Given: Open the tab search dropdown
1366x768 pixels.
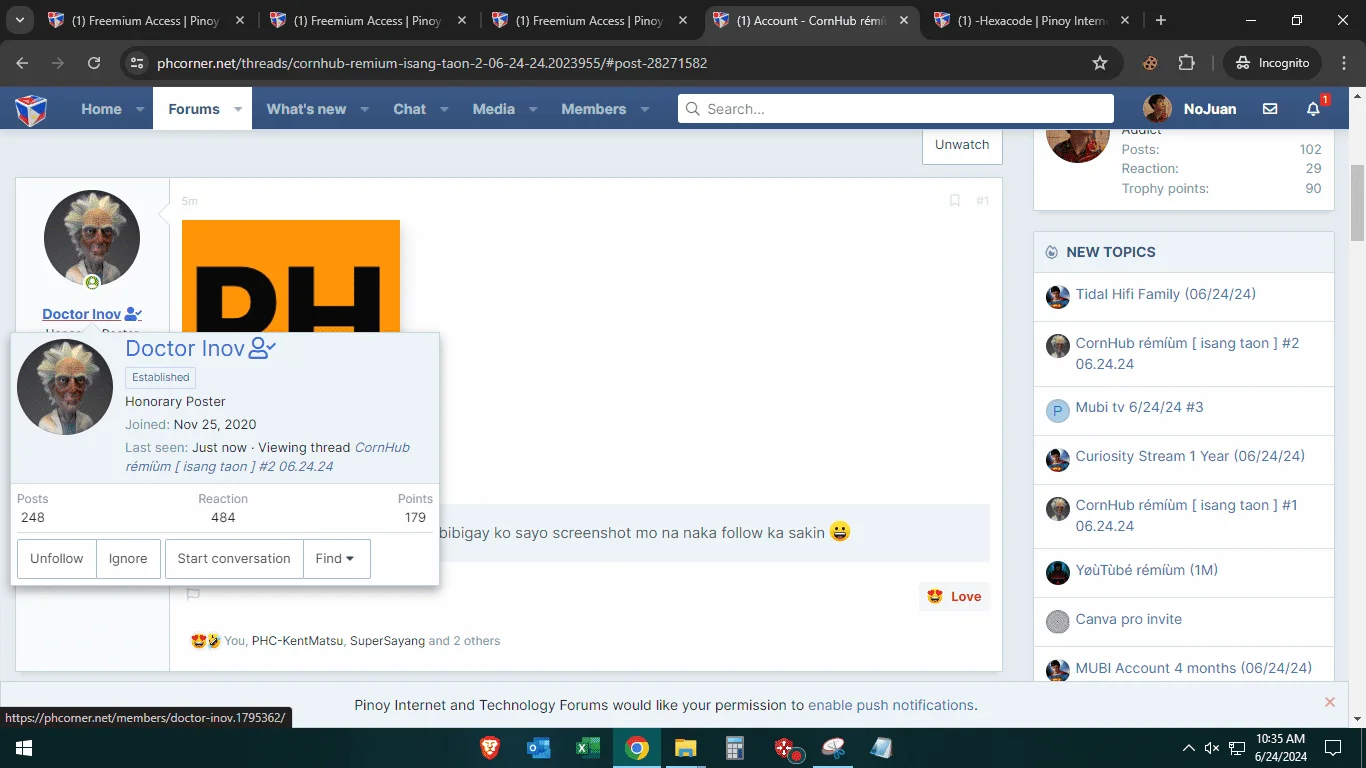Looking at the screenshot, I should point(19,20).
